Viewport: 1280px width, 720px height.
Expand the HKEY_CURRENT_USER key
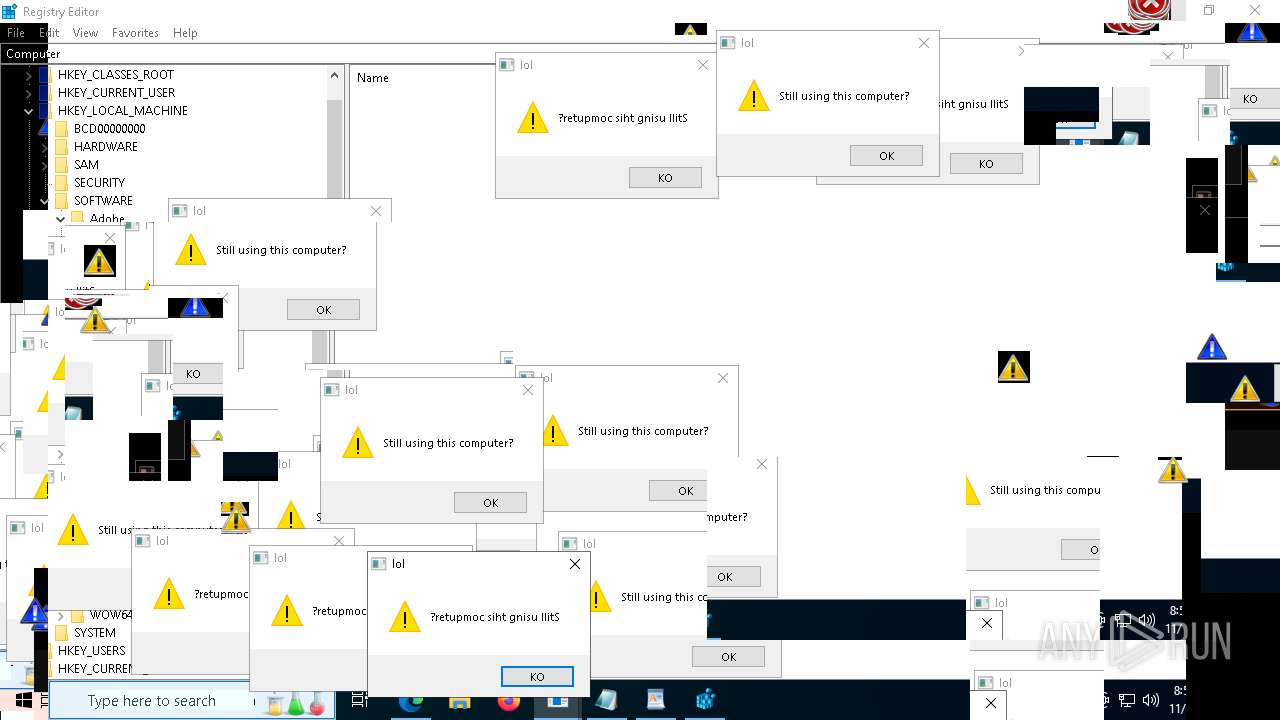click(28, 93)
